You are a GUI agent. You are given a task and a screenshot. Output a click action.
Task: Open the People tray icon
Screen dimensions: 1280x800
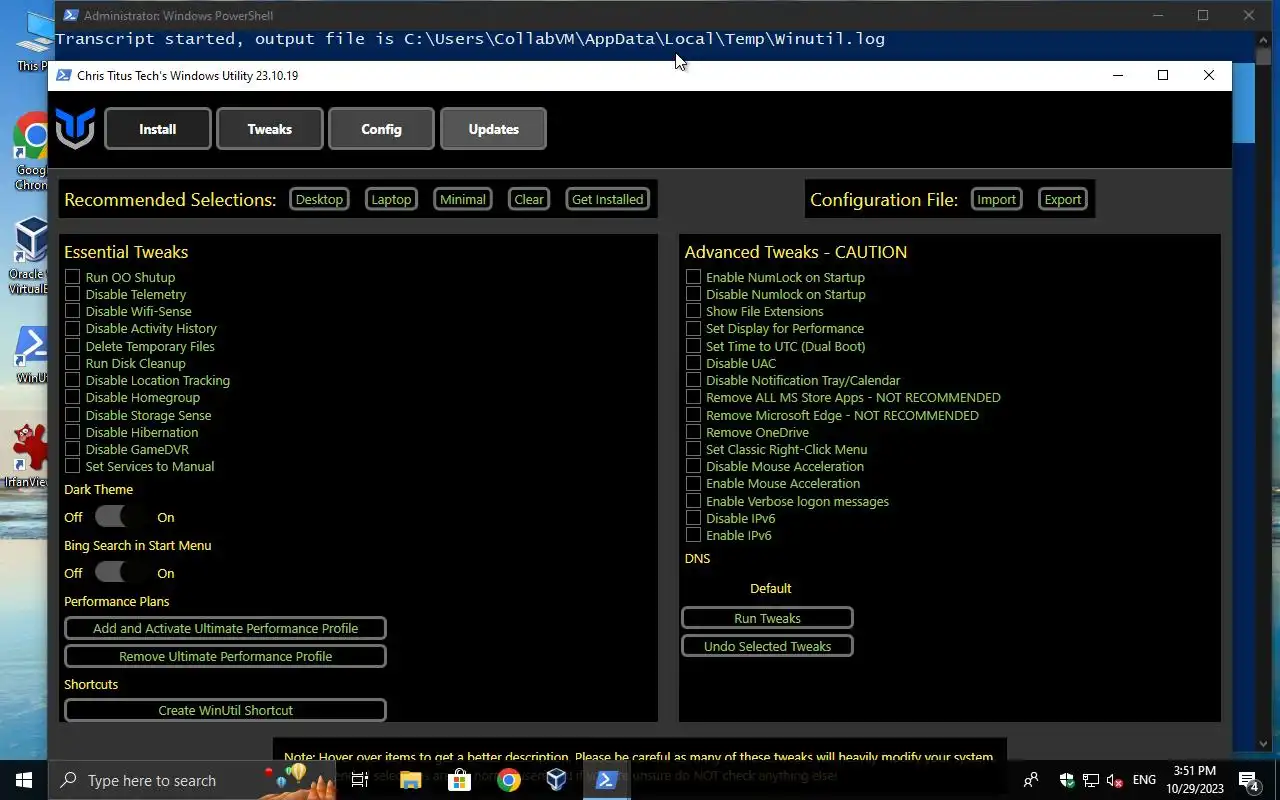[x=1031, y=780]
